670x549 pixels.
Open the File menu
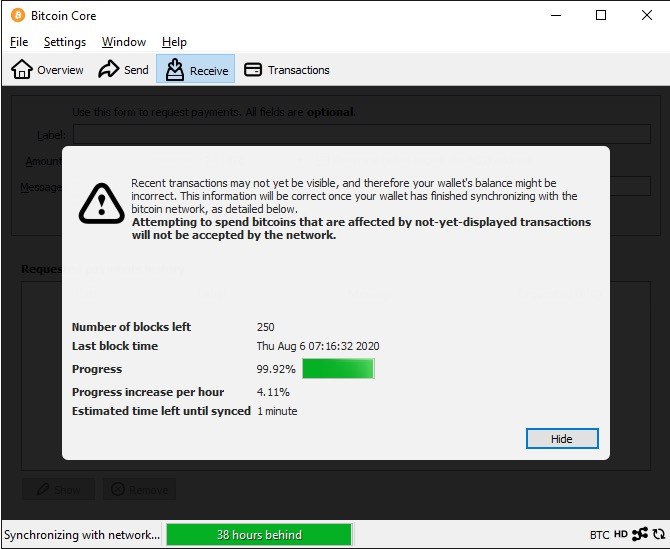[x=19, y=42]
